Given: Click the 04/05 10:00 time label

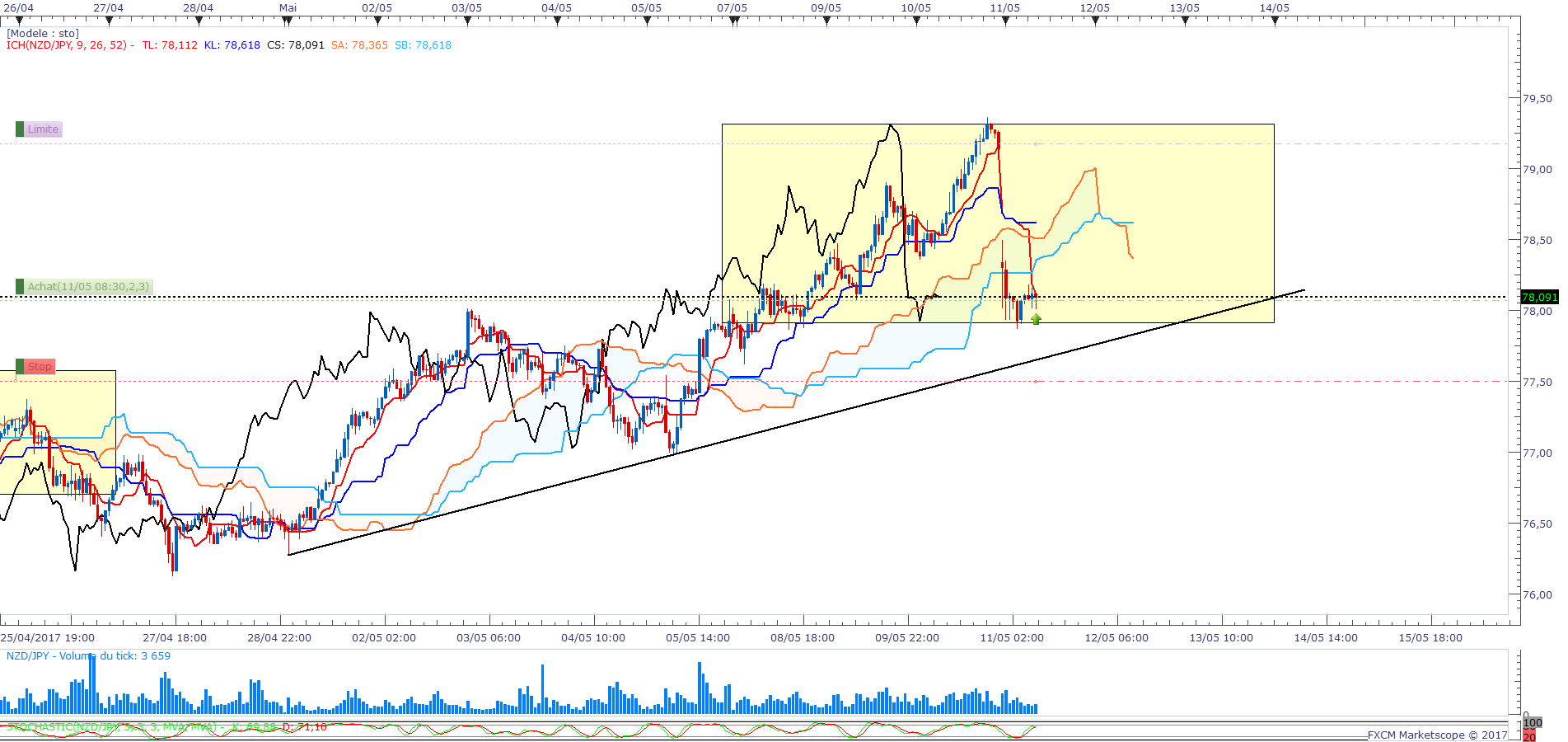Looking at the screenshot, I should 593,638.
